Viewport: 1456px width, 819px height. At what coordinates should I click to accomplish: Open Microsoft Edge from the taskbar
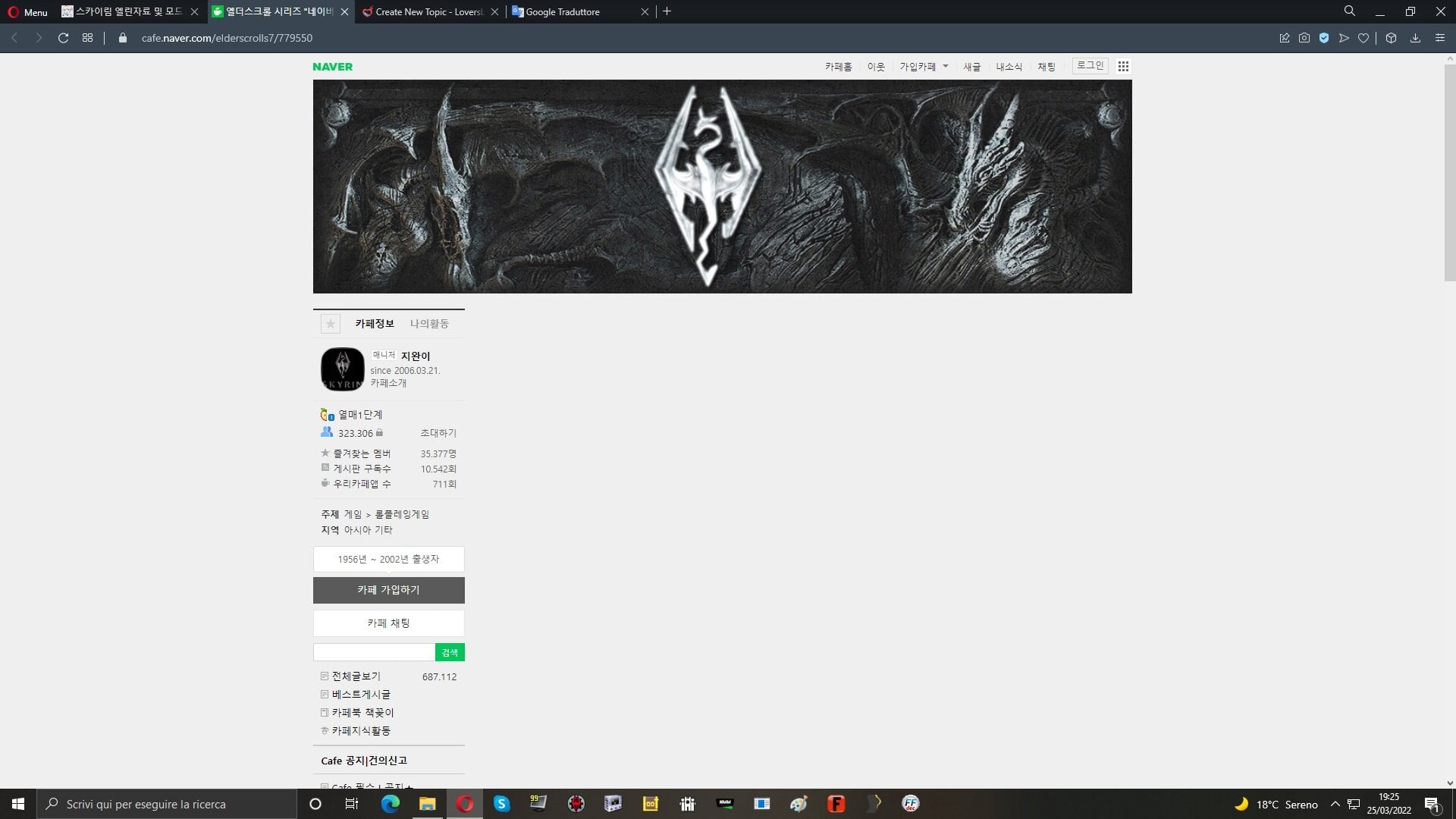click(390, 804)
